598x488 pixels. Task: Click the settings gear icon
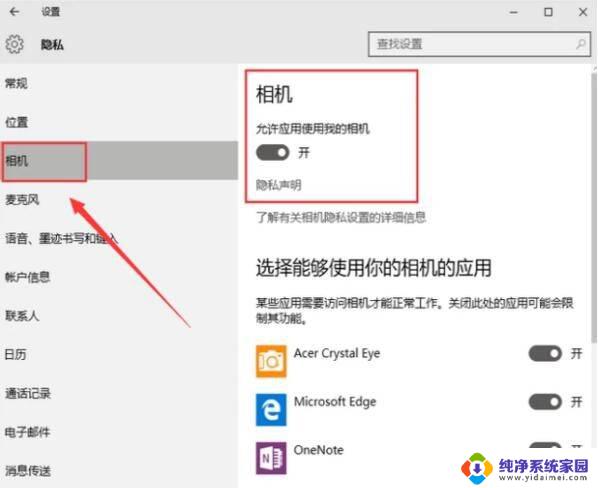(x=14, y=44)
